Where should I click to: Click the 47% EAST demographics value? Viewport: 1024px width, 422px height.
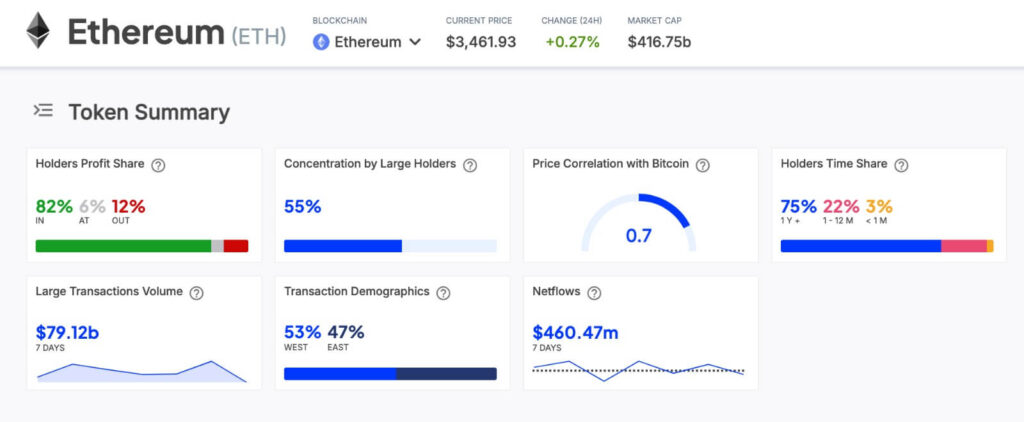tap(346, 333)
